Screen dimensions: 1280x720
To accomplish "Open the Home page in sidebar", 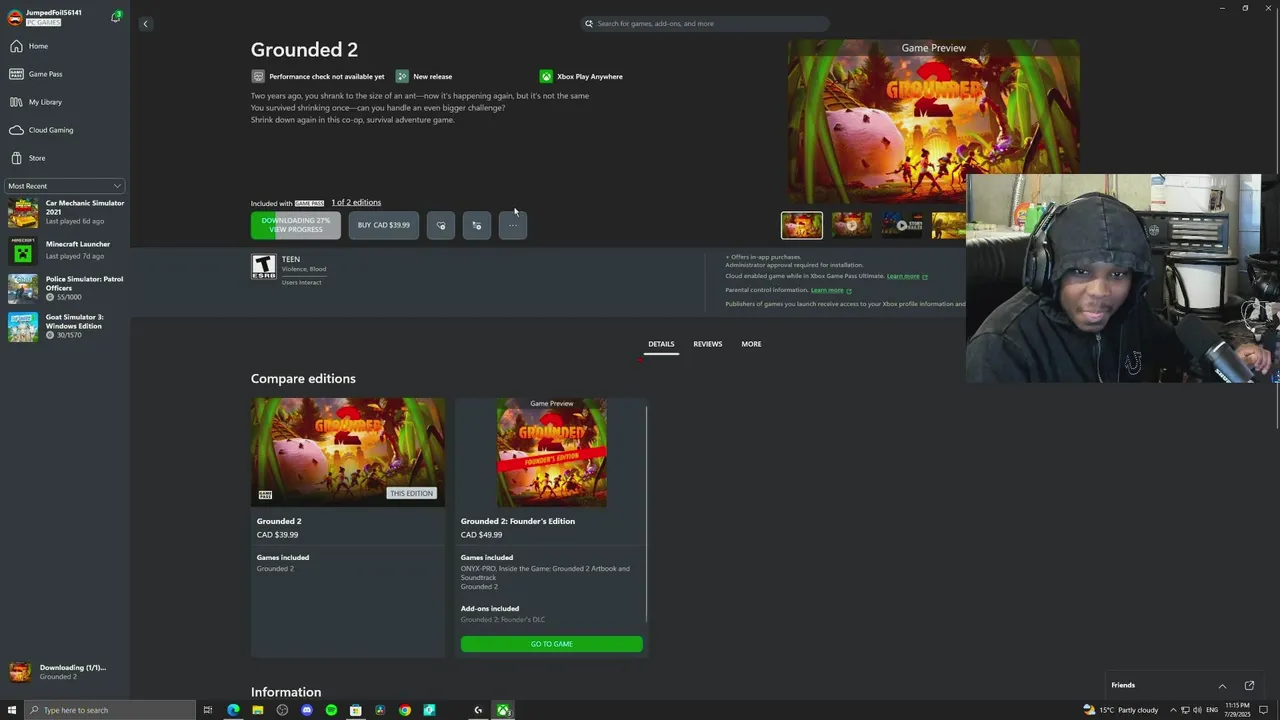I will 38,46.
